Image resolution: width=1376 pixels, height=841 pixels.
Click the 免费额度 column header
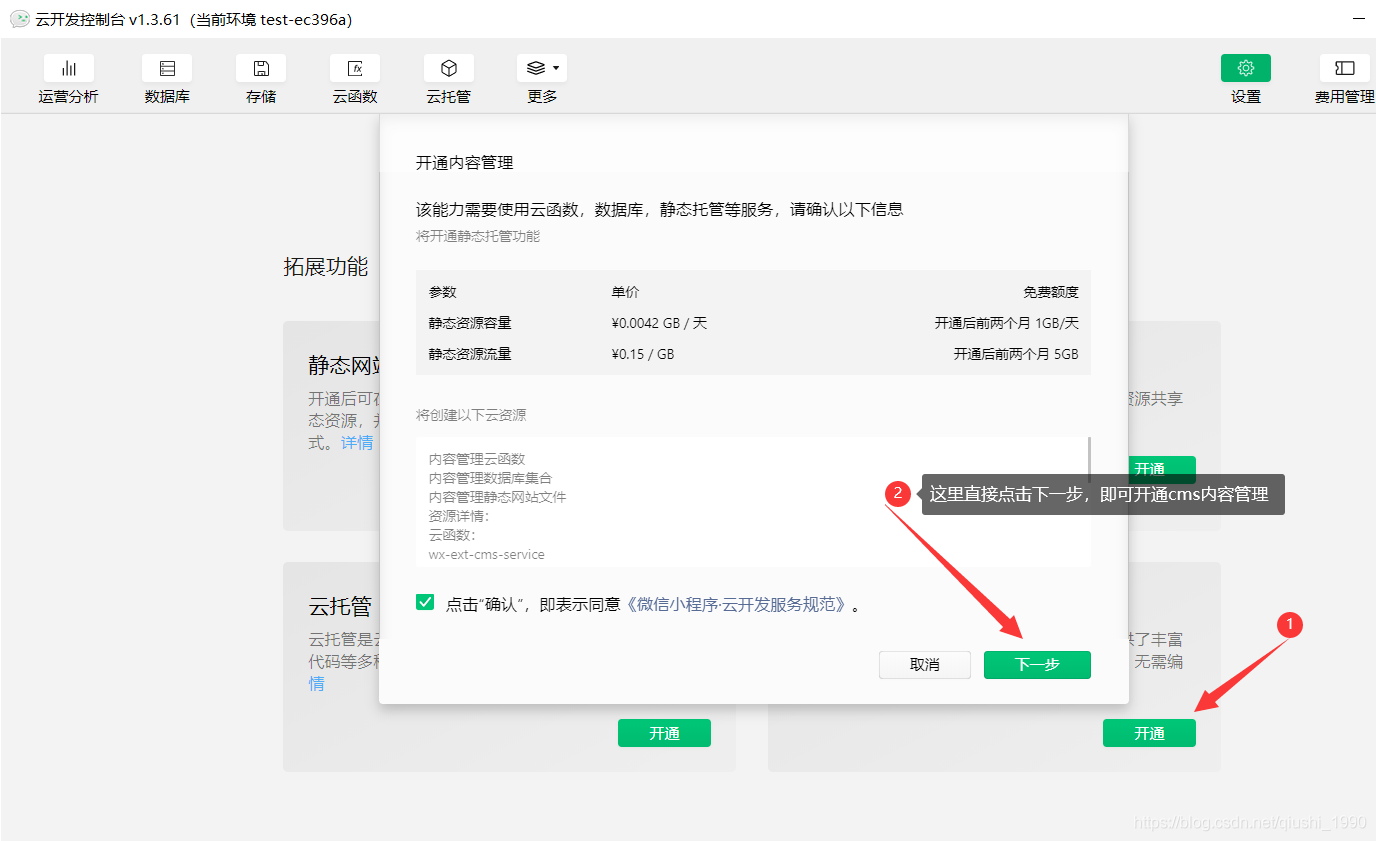point(1051,292)
